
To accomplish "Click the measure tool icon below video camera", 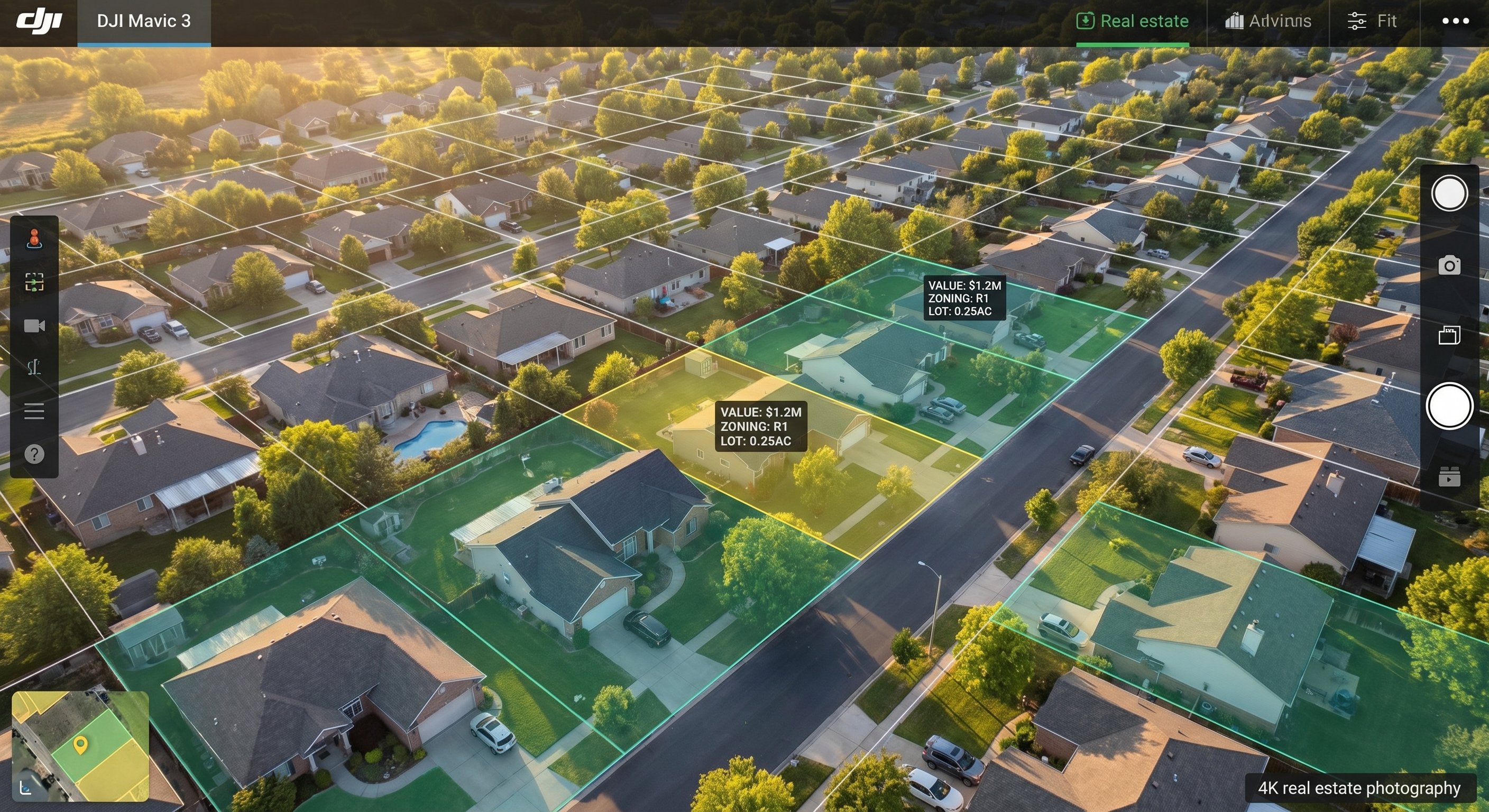I will 34,366.
